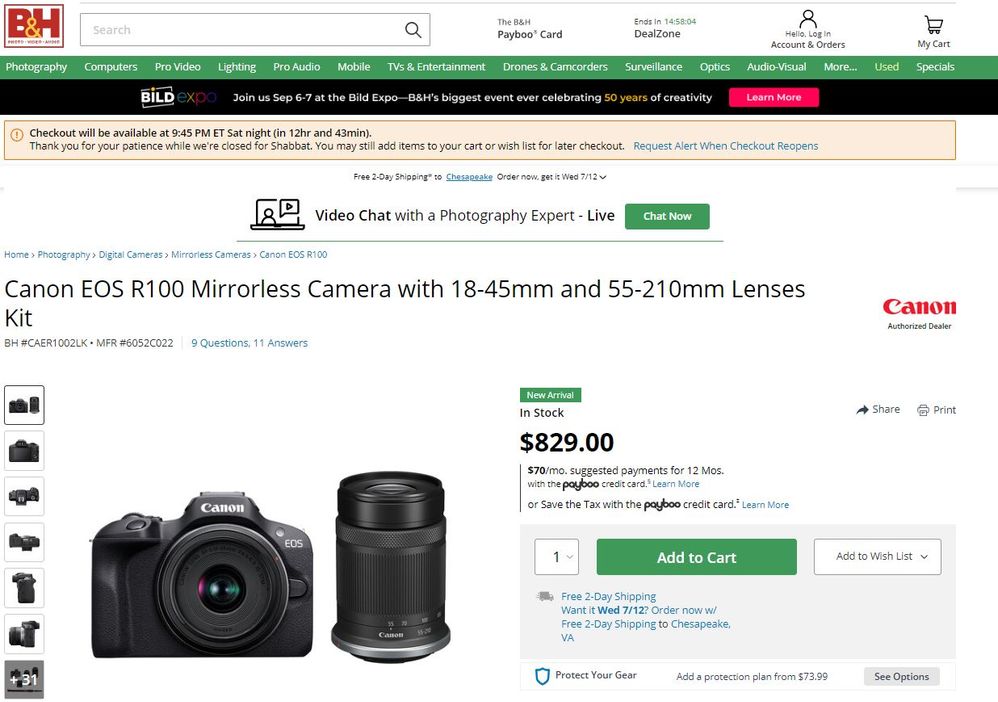Expand the delivery date chevron
The width and height of the screenshot is (998, 702).
(x=603, y=177)
